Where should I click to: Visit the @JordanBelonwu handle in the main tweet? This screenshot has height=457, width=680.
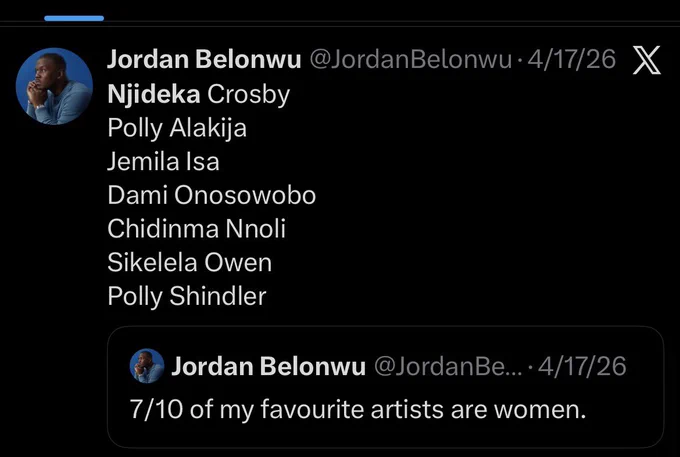click(x=411, y=59)
